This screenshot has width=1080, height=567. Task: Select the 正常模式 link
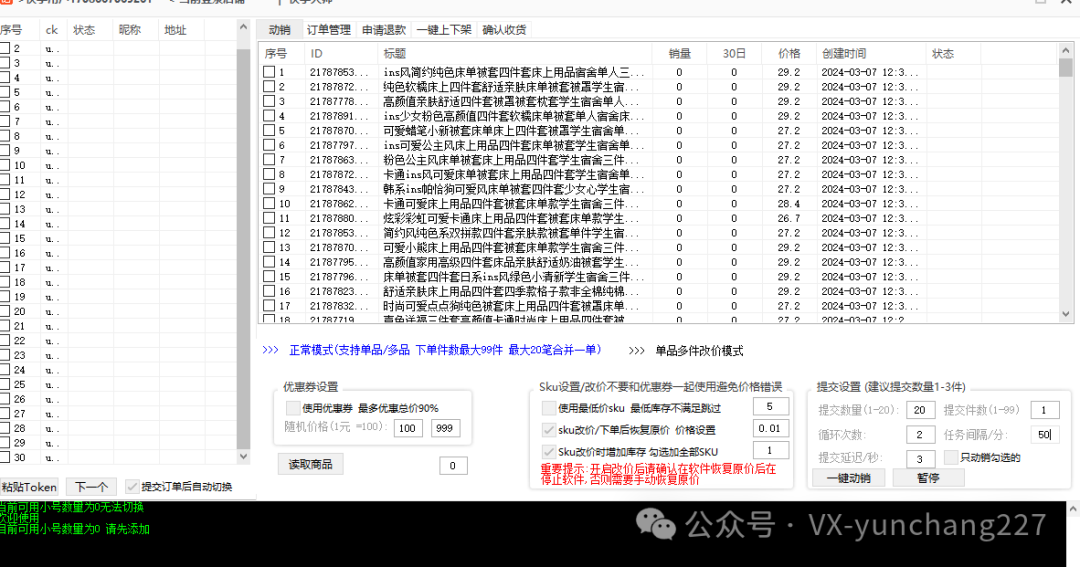pyautogui.click(x=445, y=350)
